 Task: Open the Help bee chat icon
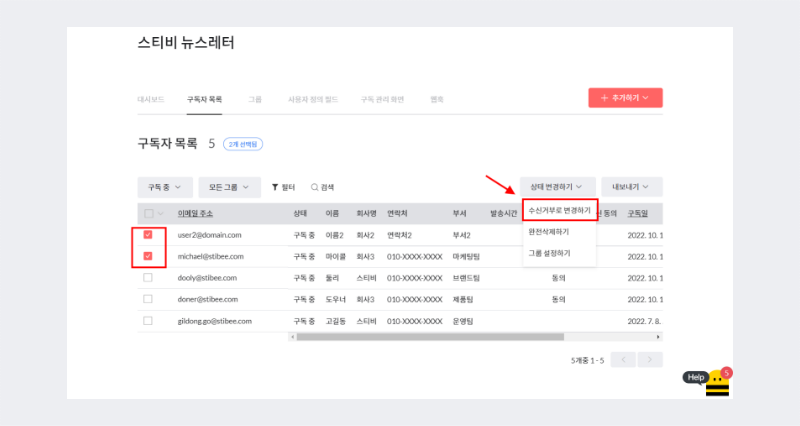(x=716, y=383)
